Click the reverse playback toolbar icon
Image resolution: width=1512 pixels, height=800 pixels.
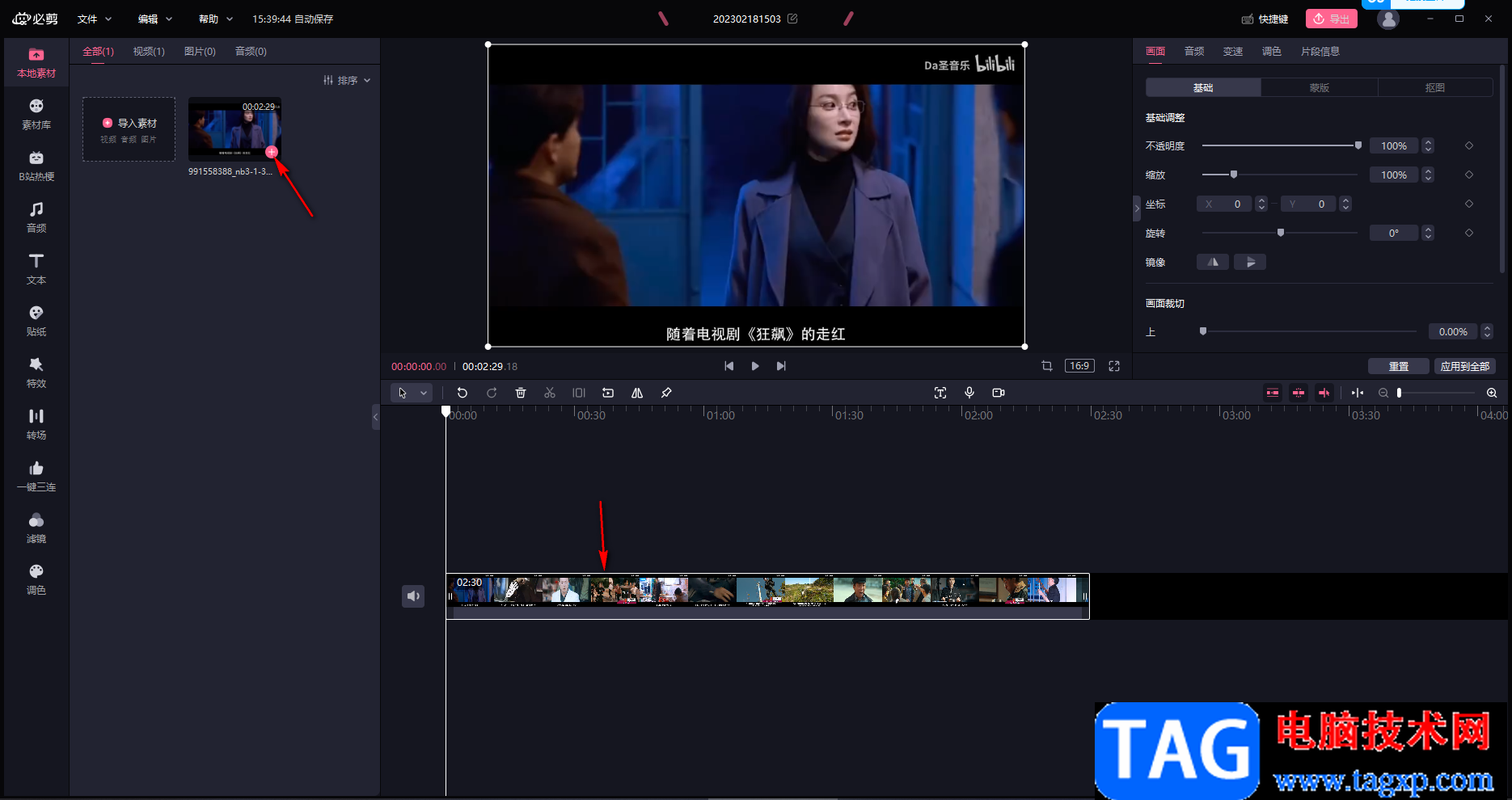tap(608, 393)
